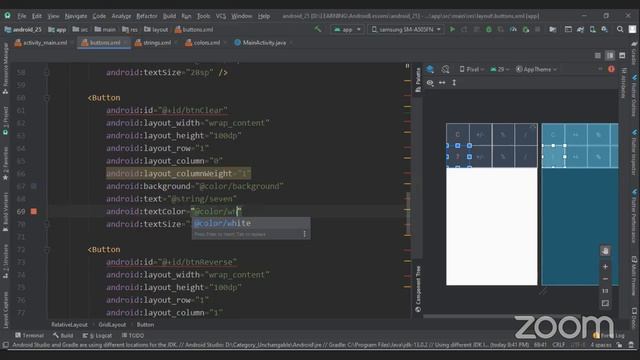This screenshot has height=360, width=640.
Task: Click fold marker at line 58
Action: [46, 73]
